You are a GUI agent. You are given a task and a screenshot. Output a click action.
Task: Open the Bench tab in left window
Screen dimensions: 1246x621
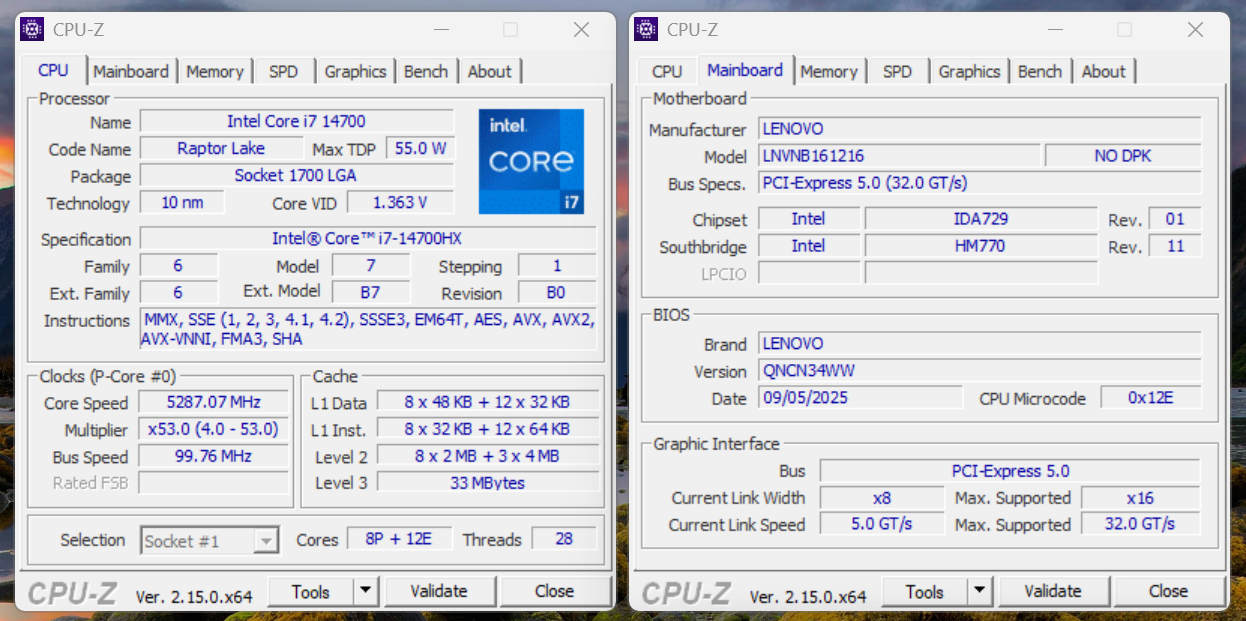(x=426, y=72)
